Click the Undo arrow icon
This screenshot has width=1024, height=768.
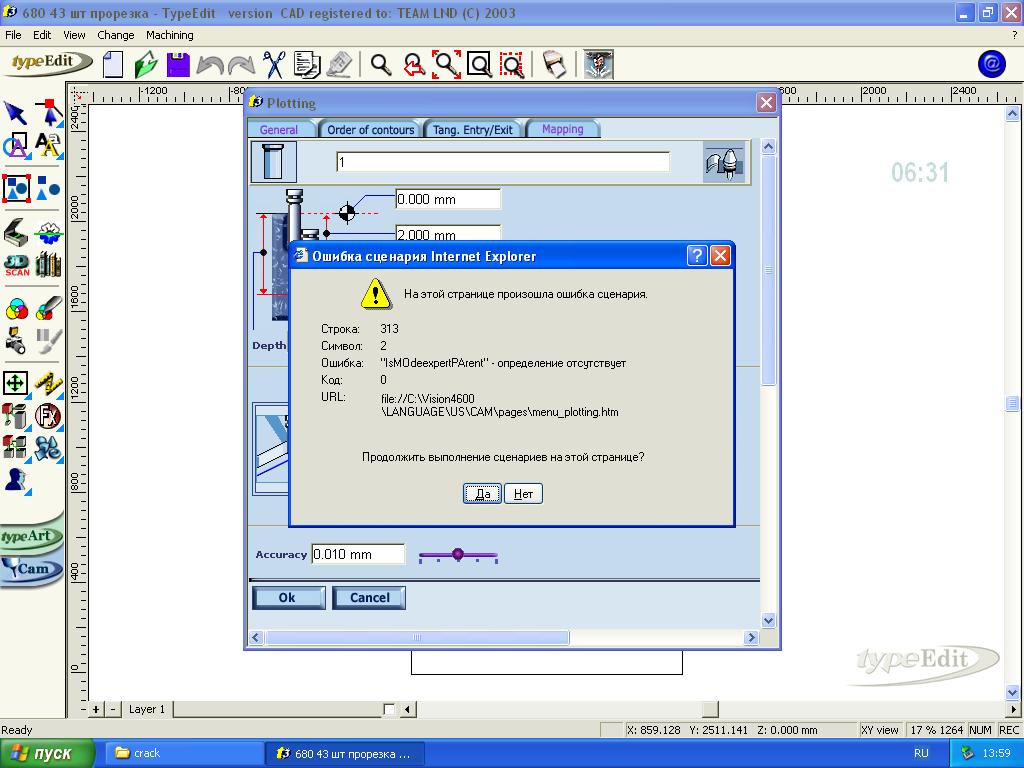tap(210, 65)
